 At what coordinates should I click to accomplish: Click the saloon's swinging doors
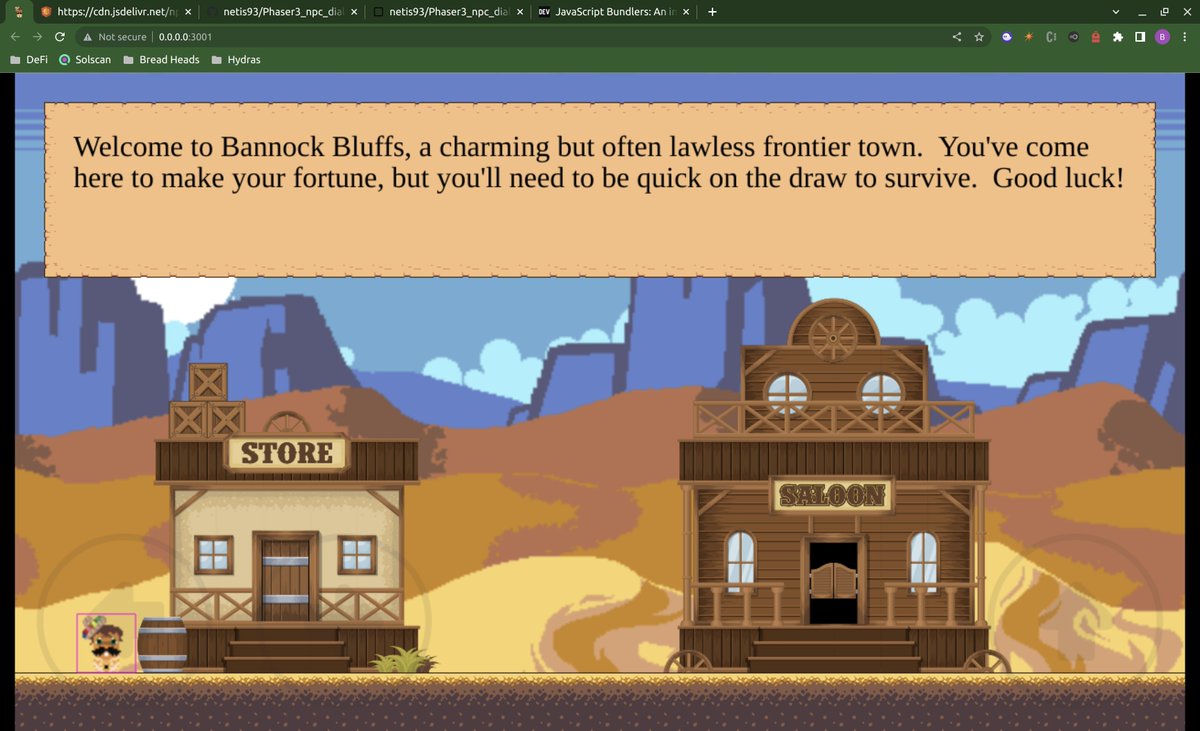point(833,580)
